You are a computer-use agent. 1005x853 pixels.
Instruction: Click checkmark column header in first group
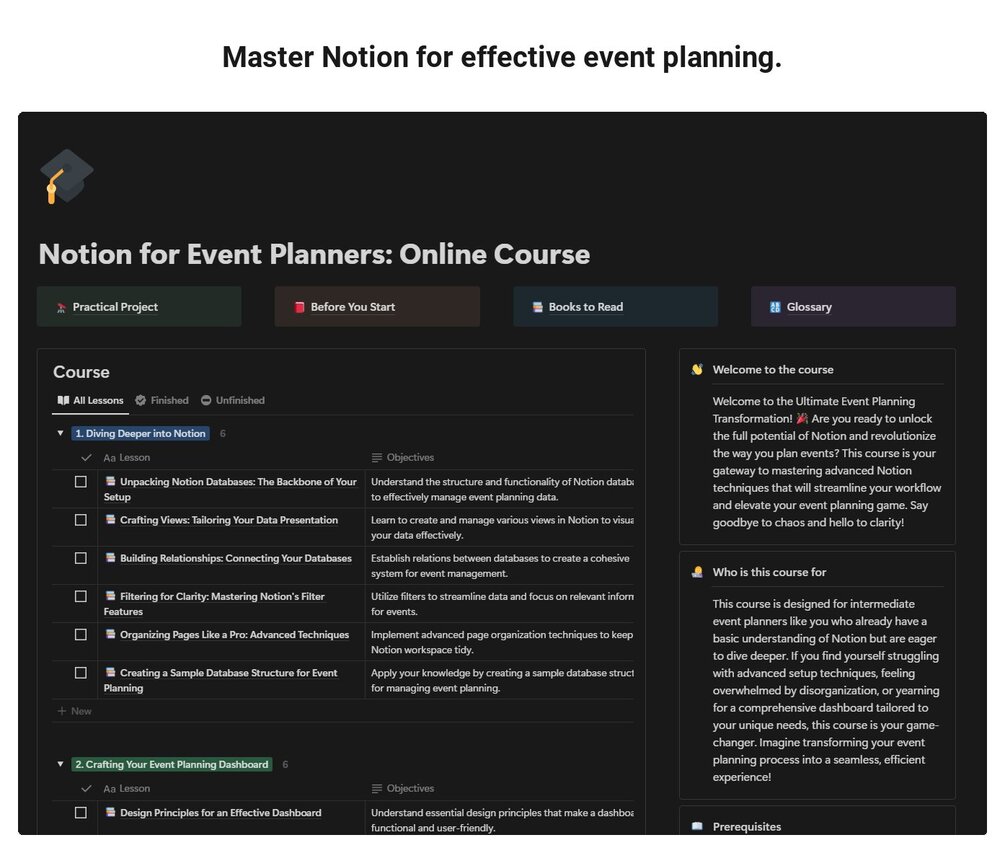[x=87, y=458]
